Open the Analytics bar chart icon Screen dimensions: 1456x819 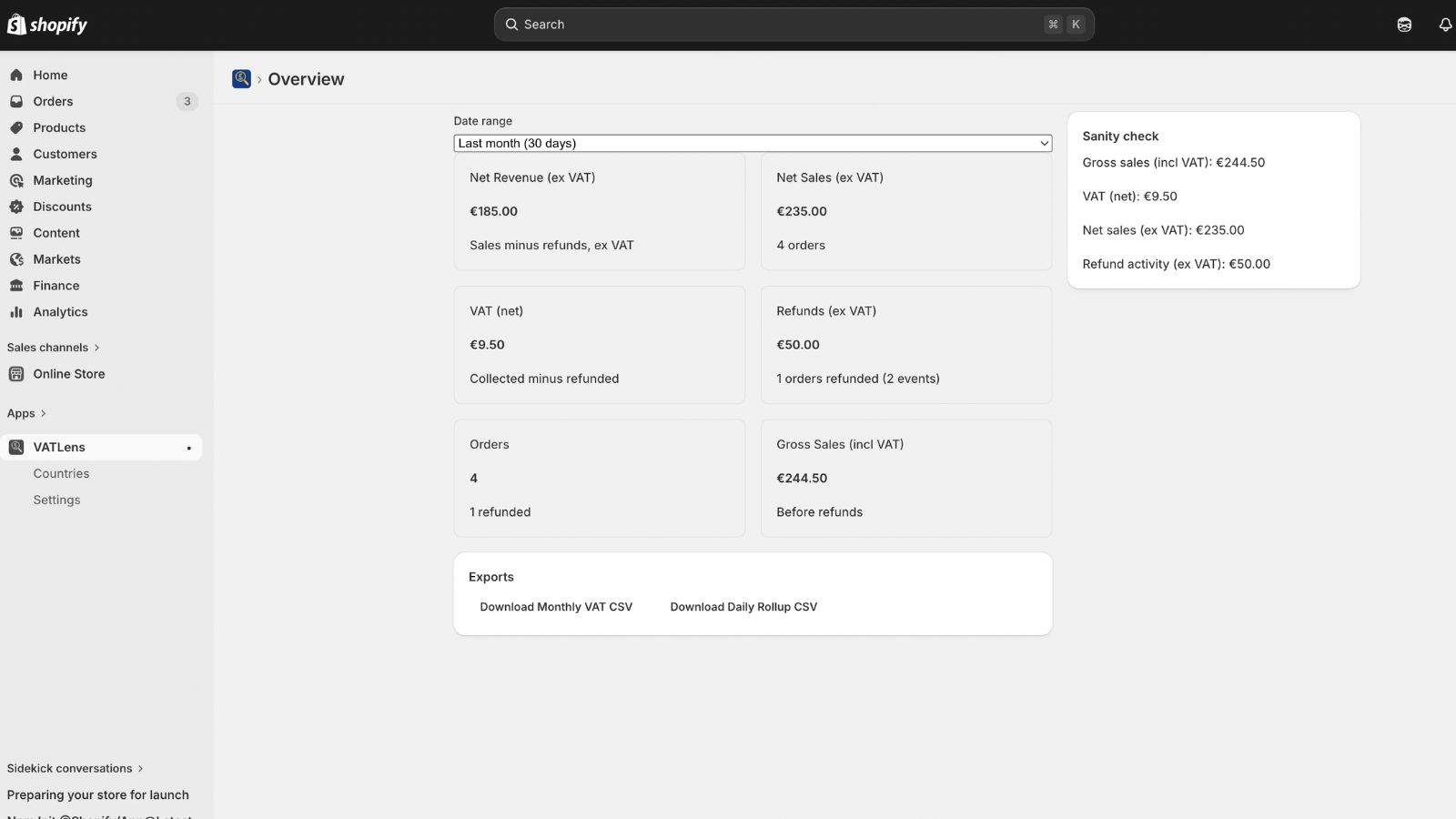[x=16, y=312]
